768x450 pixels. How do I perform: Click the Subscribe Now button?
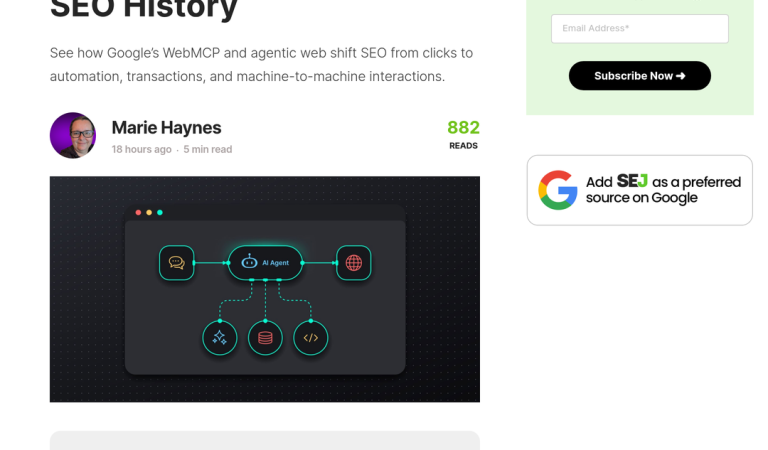click(640, 76)
